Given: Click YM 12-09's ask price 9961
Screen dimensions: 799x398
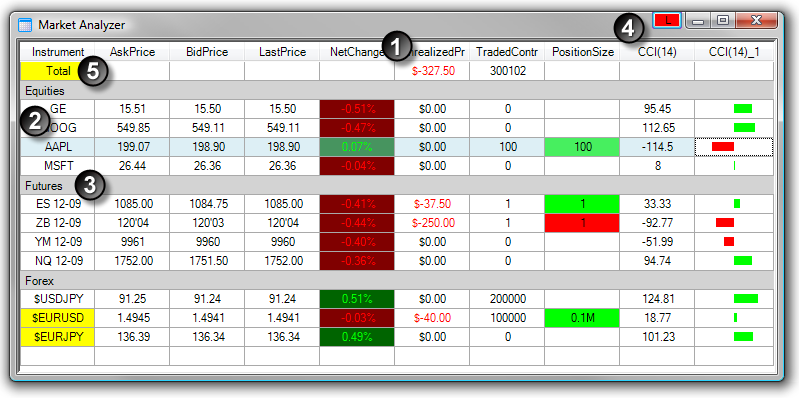Looking at the screenshot, I should pyautogui.click(x=132, y=242).
